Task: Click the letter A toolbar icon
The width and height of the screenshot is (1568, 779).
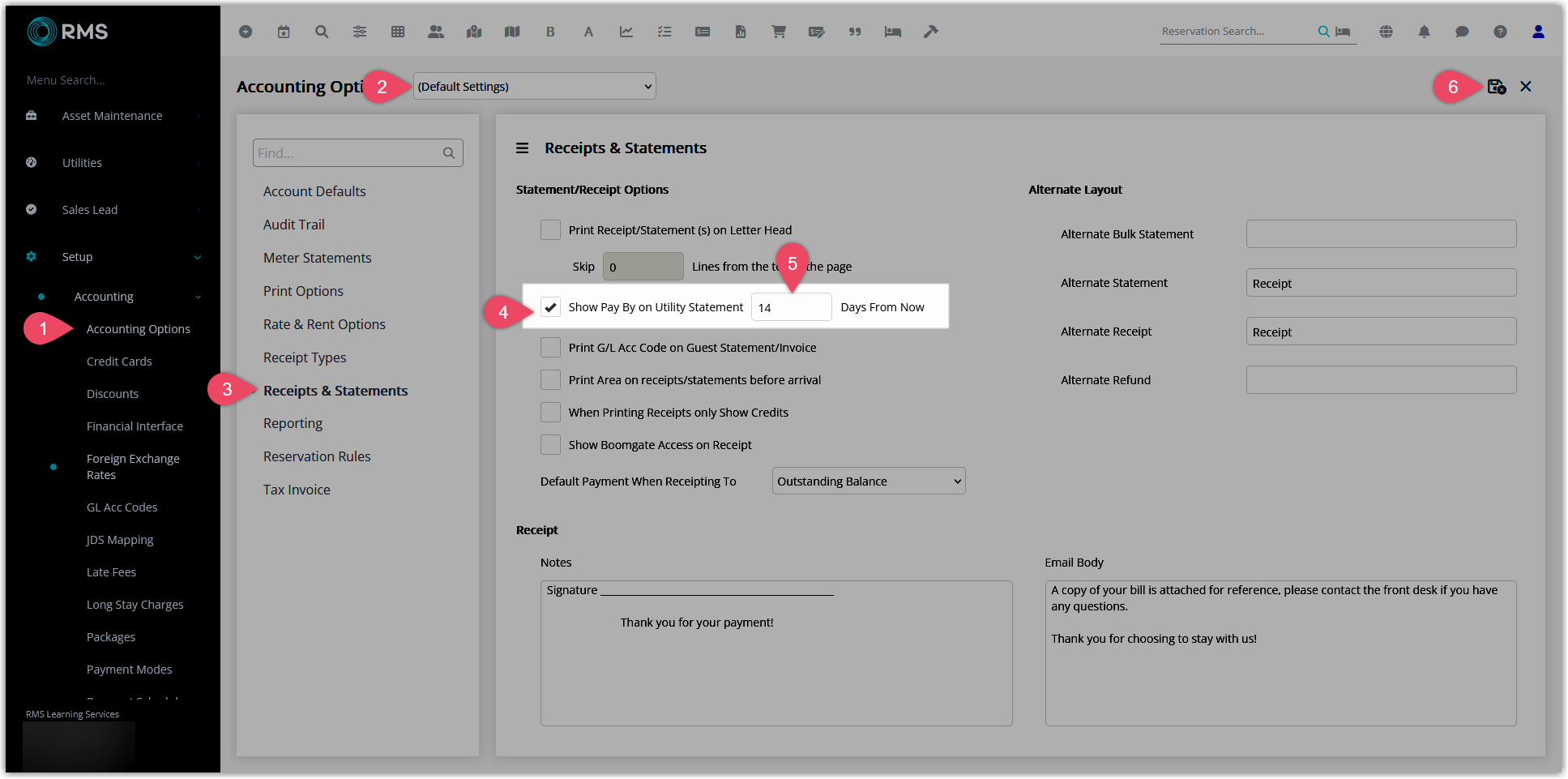Action: pos(588,32)
